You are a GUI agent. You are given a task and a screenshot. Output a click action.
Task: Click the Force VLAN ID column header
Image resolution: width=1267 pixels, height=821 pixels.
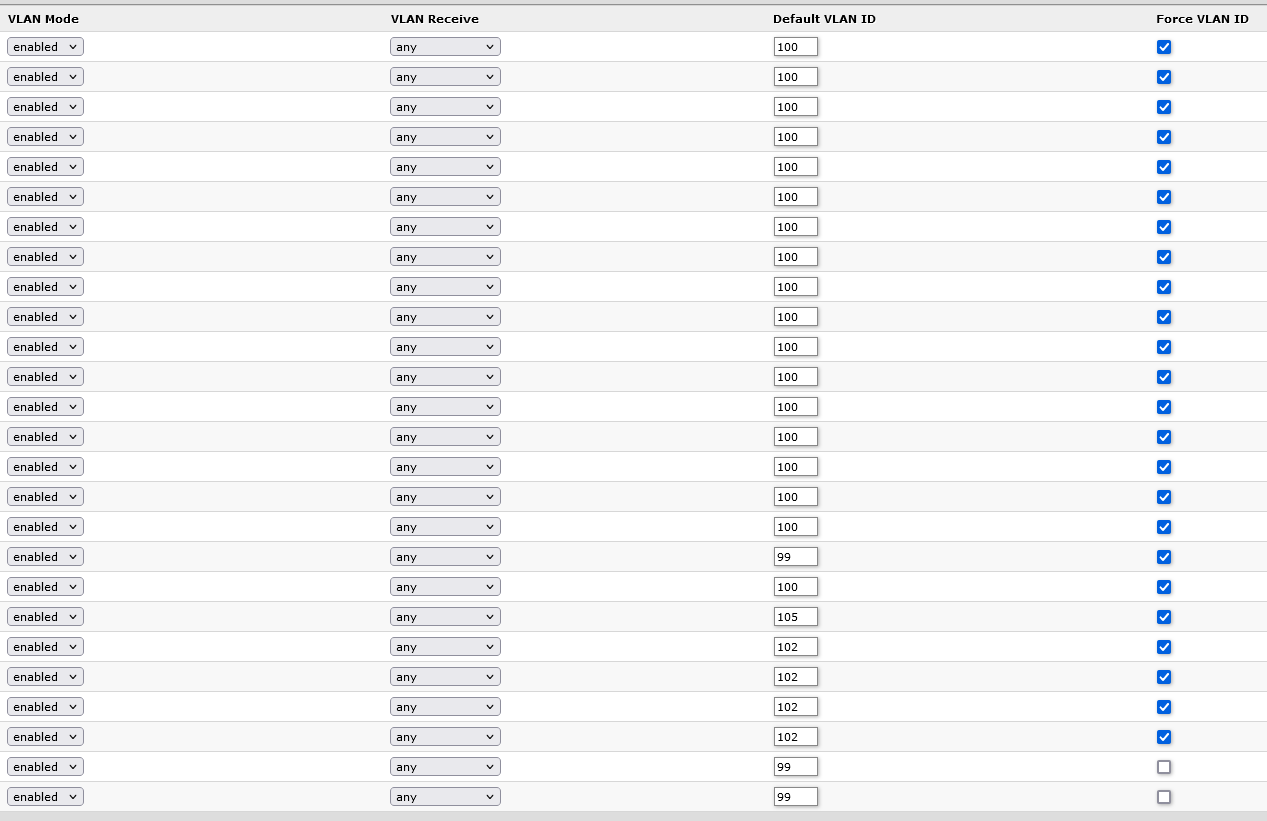(x=1202, y=19)
